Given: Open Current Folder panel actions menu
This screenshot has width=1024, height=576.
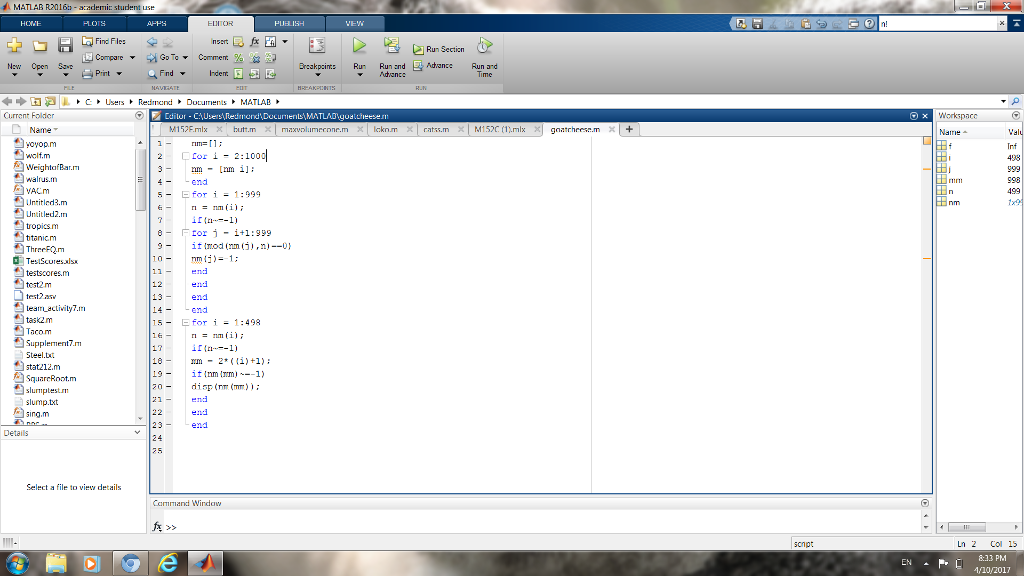Looking at the screenshot, I should 139,116.
